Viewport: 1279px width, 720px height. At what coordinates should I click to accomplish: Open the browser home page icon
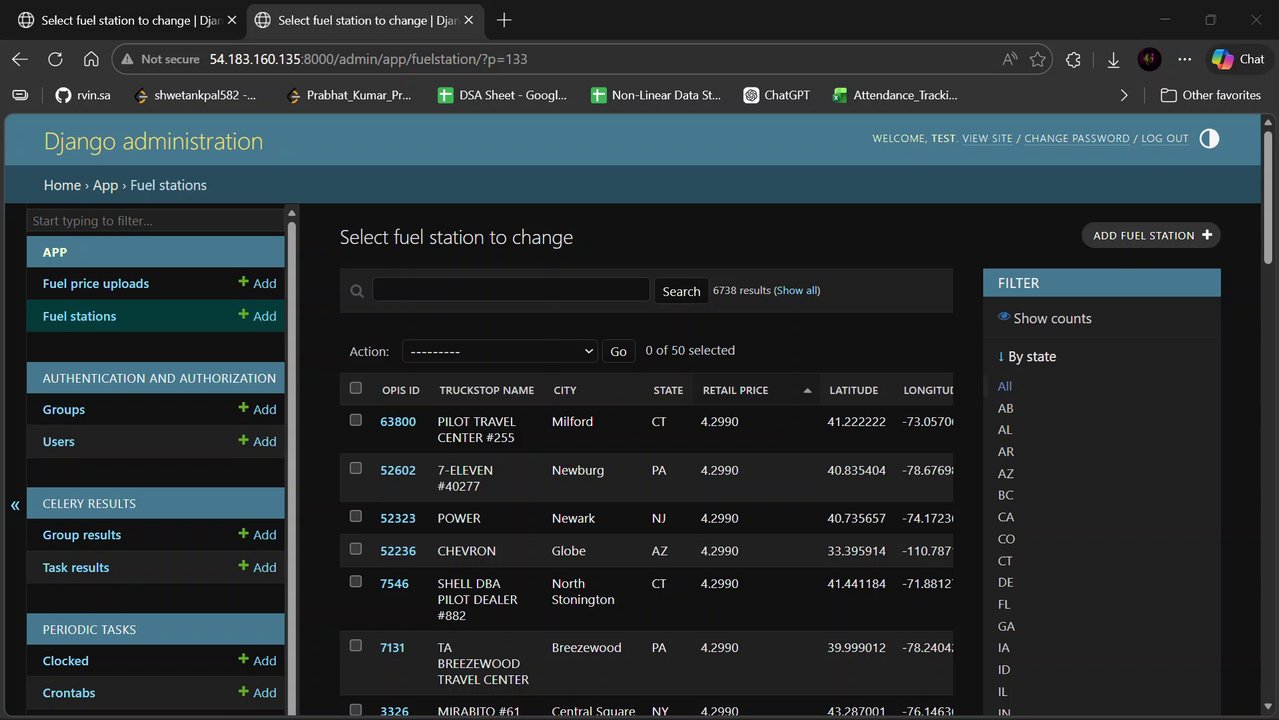(x=91, y=59)
